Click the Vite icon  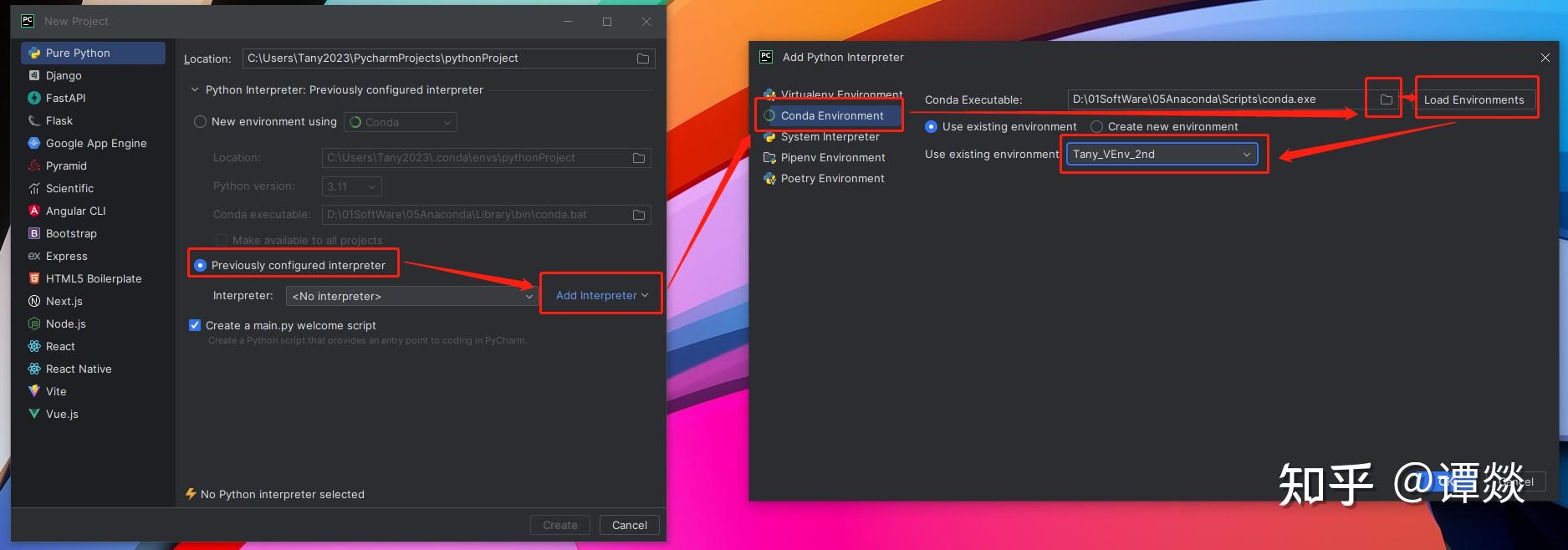(34, 391)
